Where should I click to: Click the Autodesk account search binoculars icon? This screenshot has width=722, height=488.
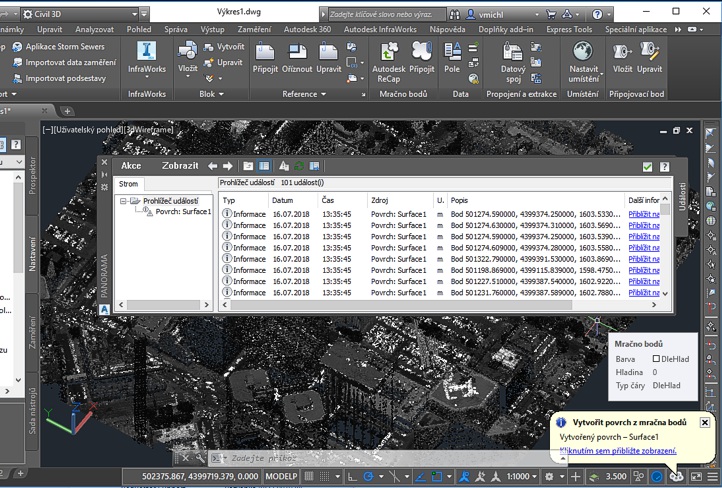tap(454, 14)
